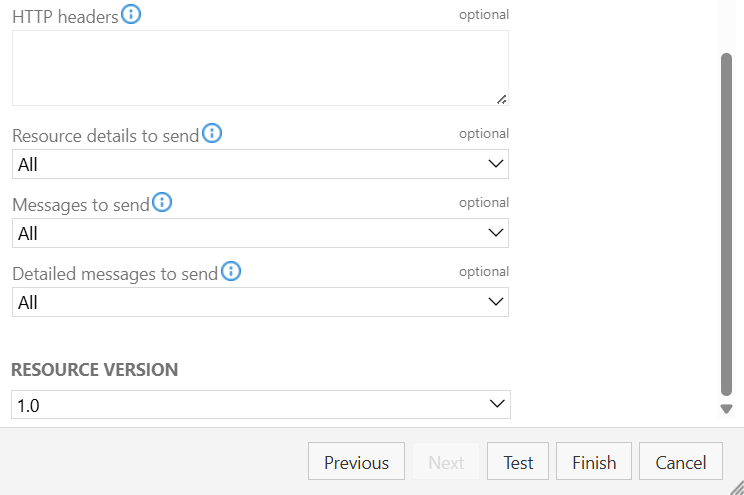
Task: Open the Resource details to send dropdown
Action: coord(260,164)
